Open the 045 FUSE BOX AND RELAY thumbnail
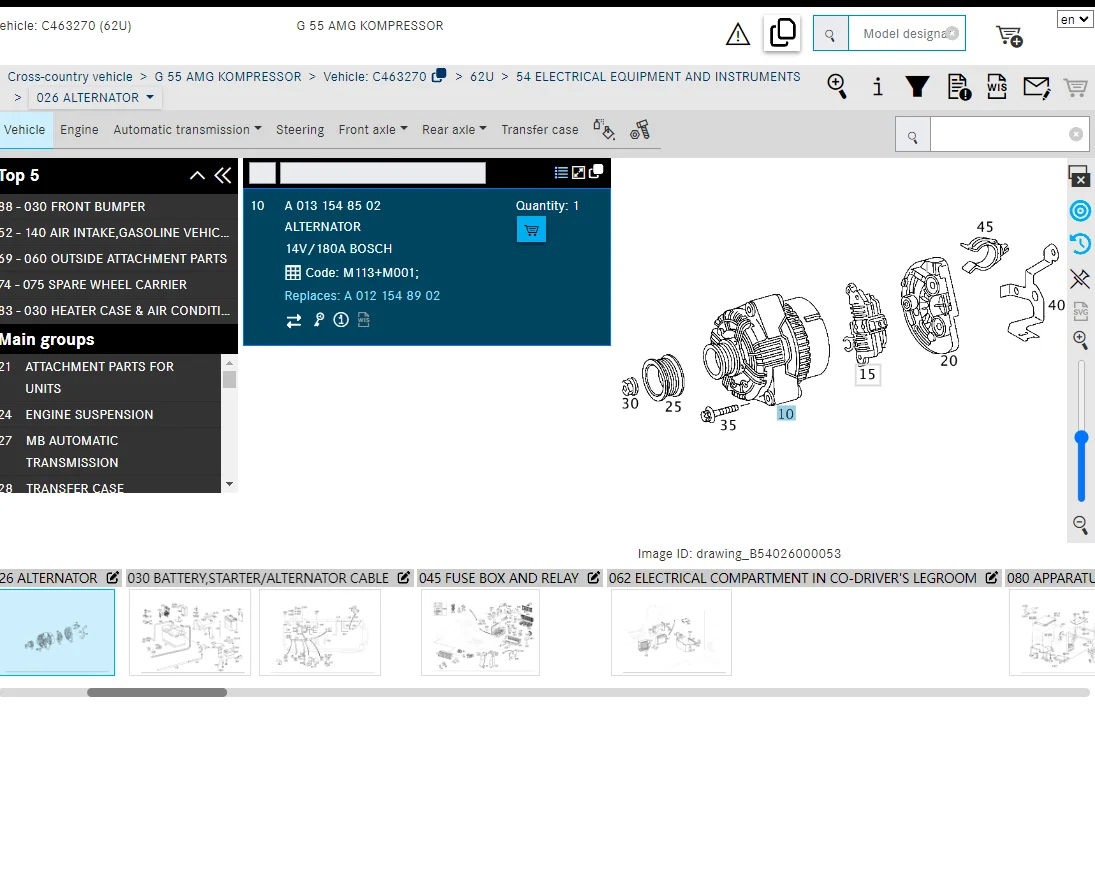This screenshot has width=1095, height=873. 480,632
